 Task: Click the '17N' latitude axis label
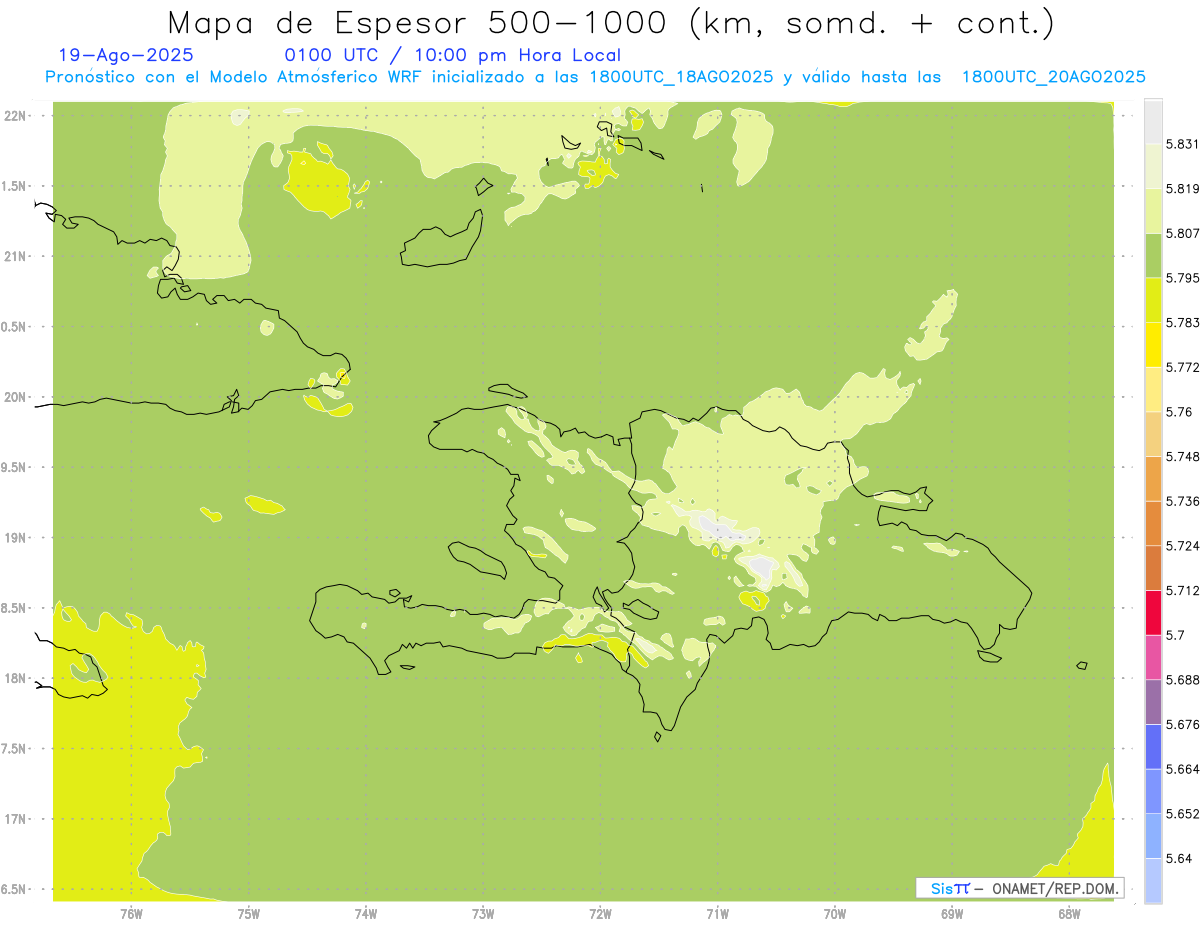click(x=15, y=819)
